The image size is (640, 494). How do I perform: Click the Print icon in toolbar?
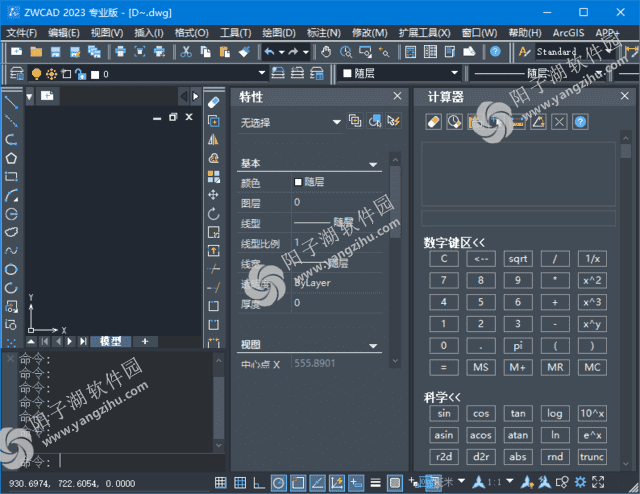click(x=120, y=52)
